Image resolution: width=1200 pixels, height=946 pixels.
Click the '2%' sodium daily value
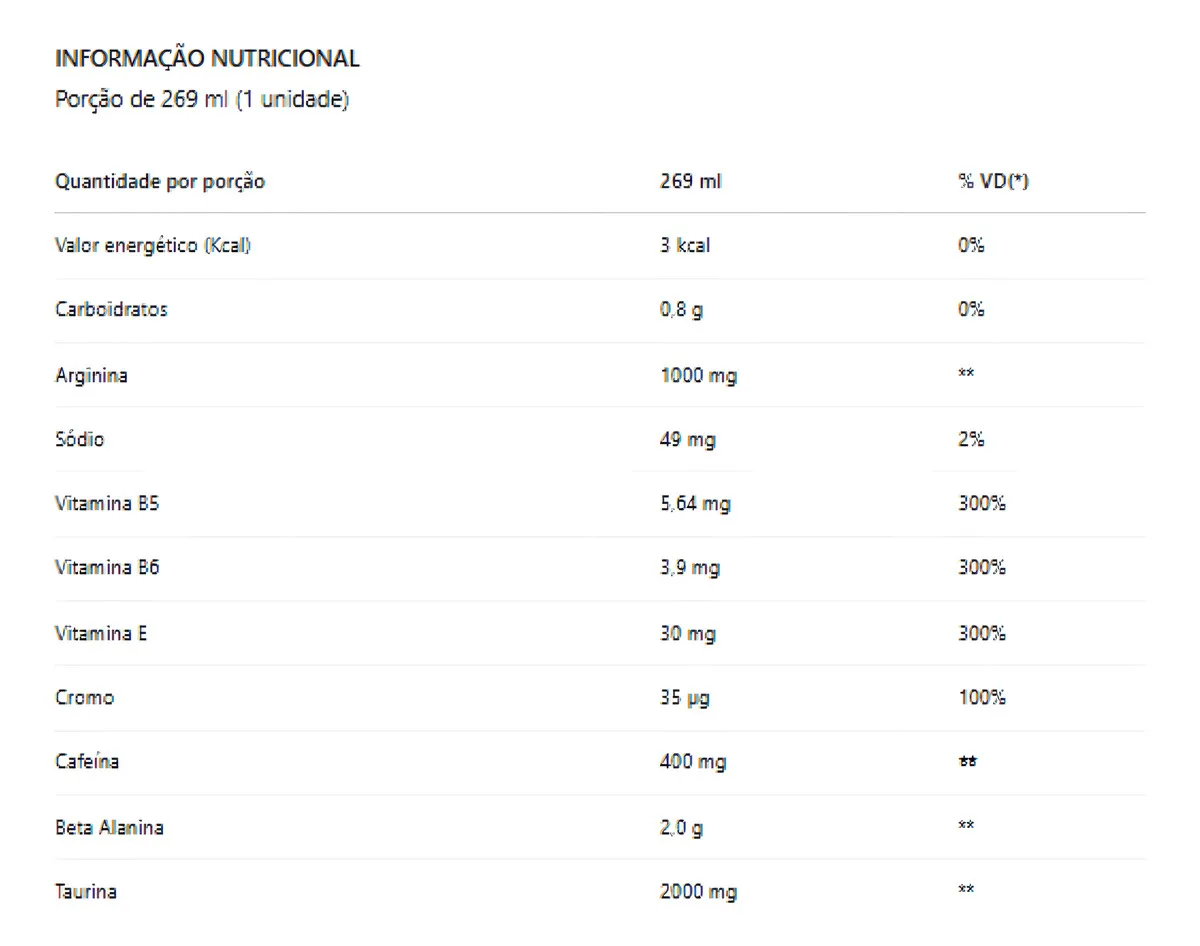[x=971, y=439]
